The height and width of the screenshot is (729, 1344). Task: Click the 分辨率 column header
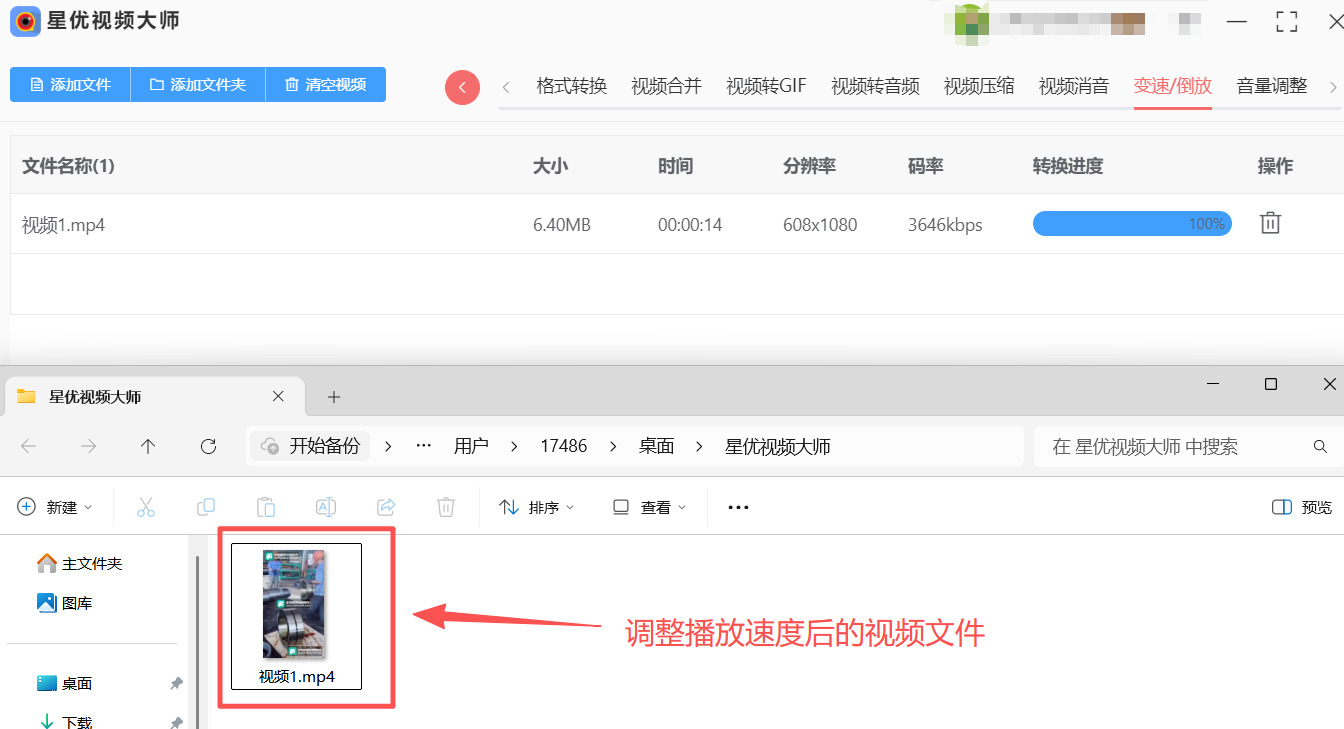[x=809, y=166]
